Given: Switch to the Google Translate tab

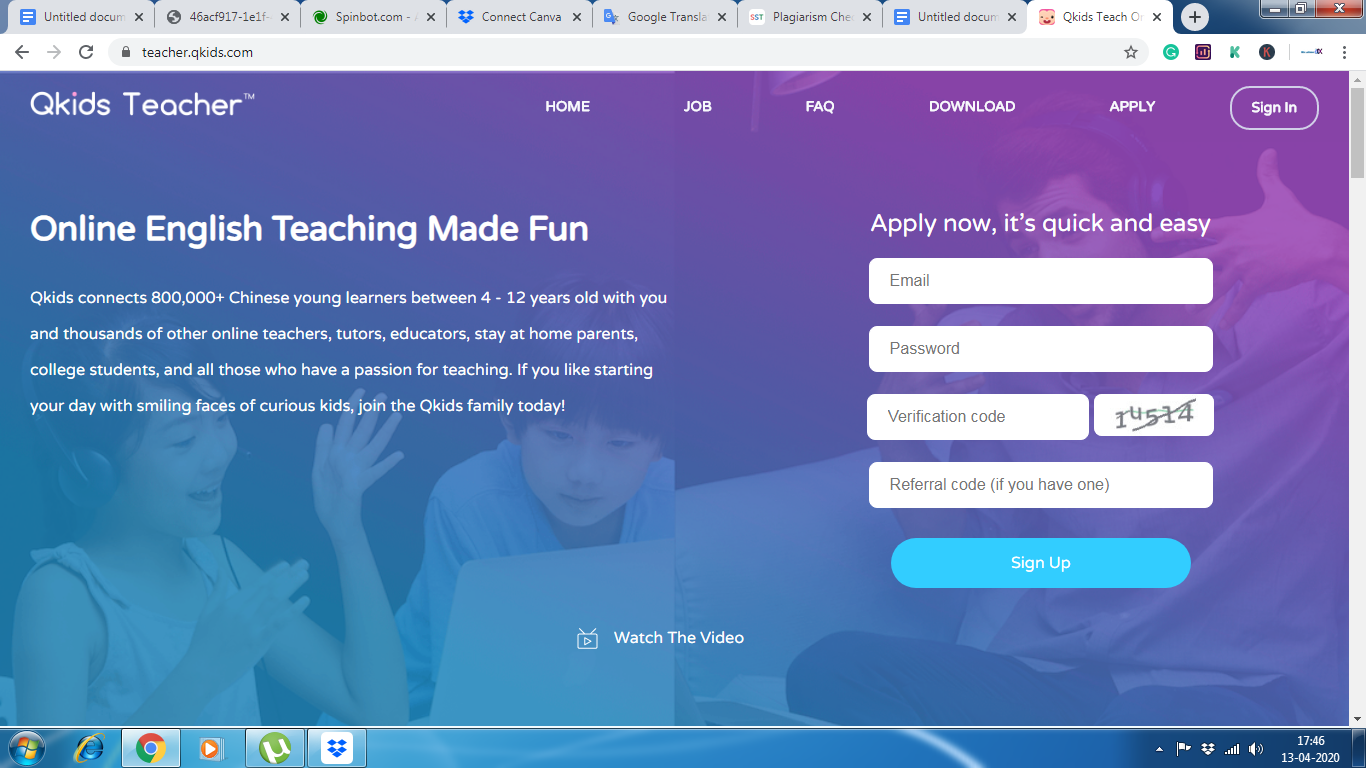Looking at the screenshot, I should 667,17.
